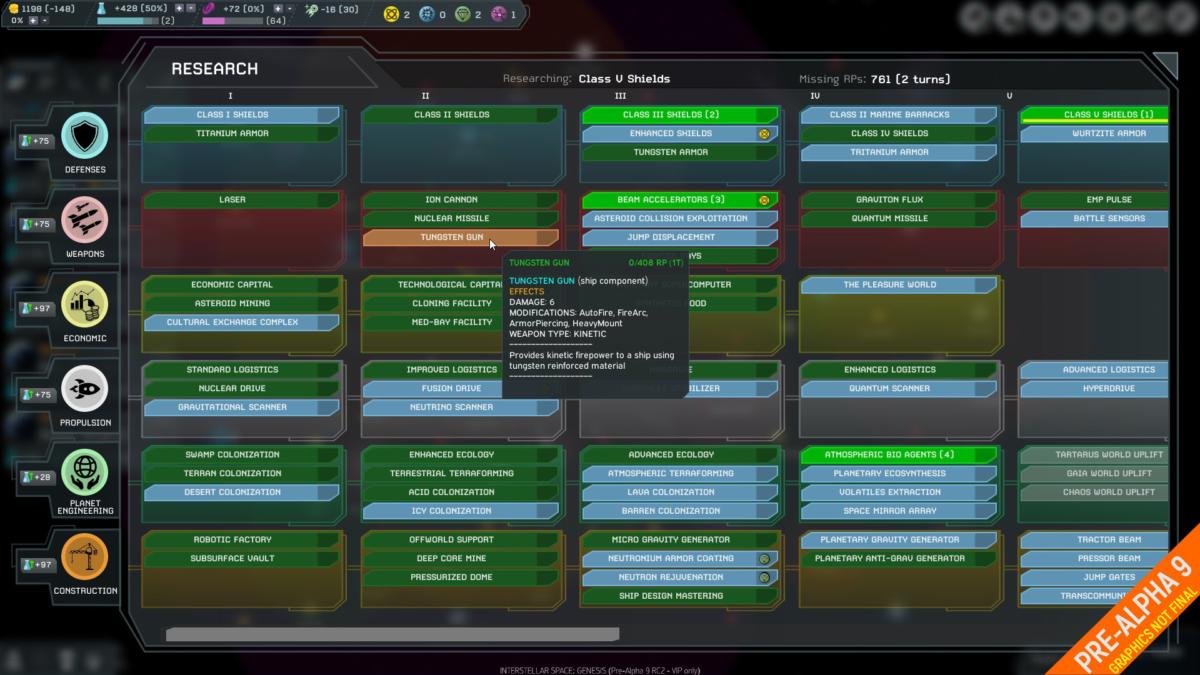Select the Ship Design Mastering tech
The width and height of the screenshot is (1200, 675).
pyautogui.click(x=680, y=597)
